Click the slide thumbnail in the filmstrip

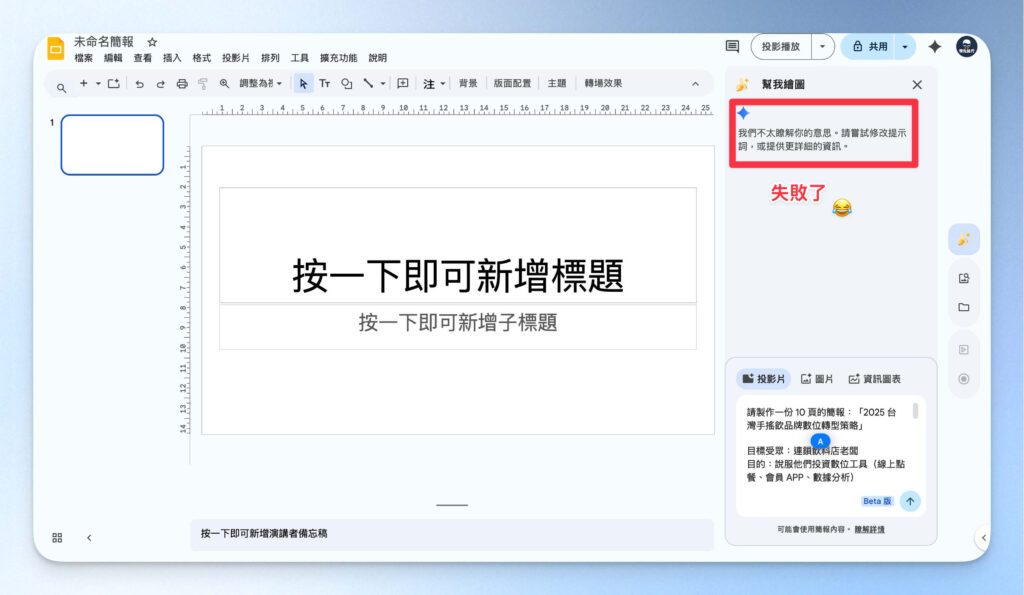112,144
